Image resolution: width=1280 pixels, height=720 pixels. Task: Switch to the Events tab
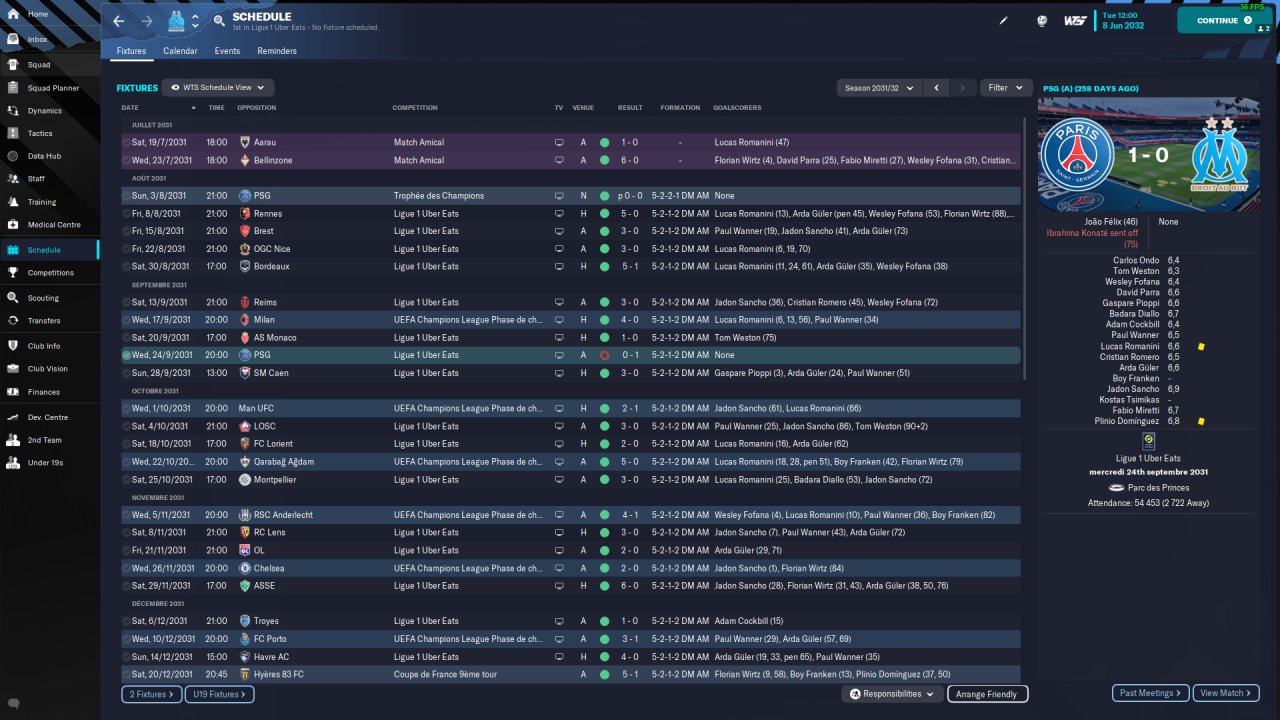coord(227,51)
